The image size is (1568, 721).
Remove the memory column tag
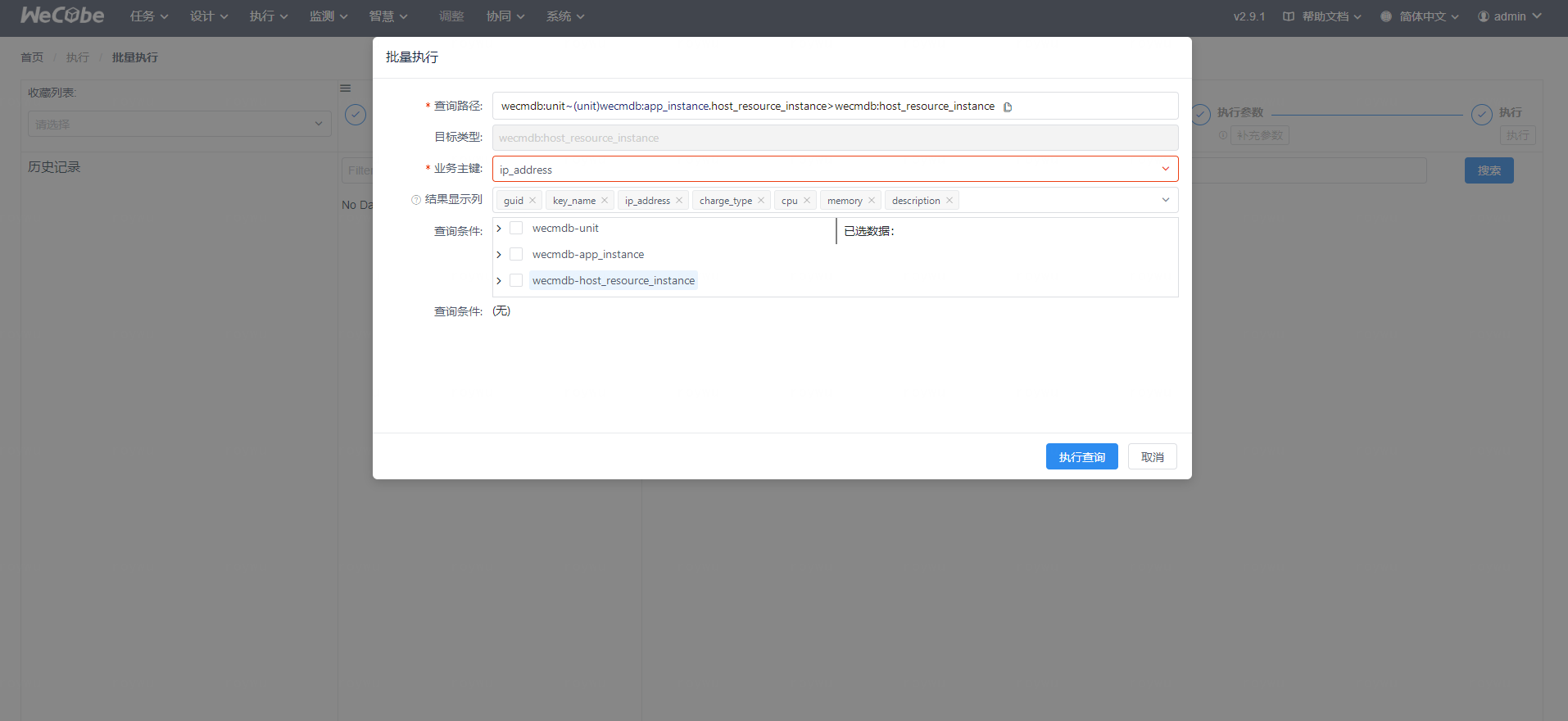tap(872, 201)
